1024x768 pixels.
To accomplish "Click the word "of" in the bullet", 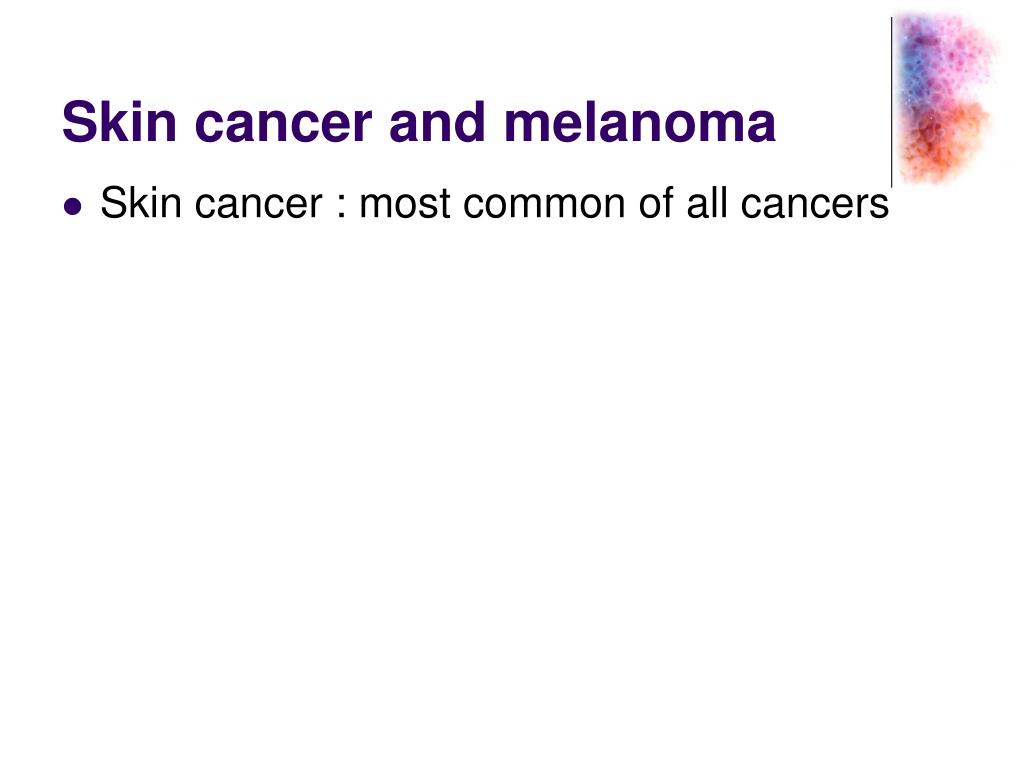I will [656, 202].
